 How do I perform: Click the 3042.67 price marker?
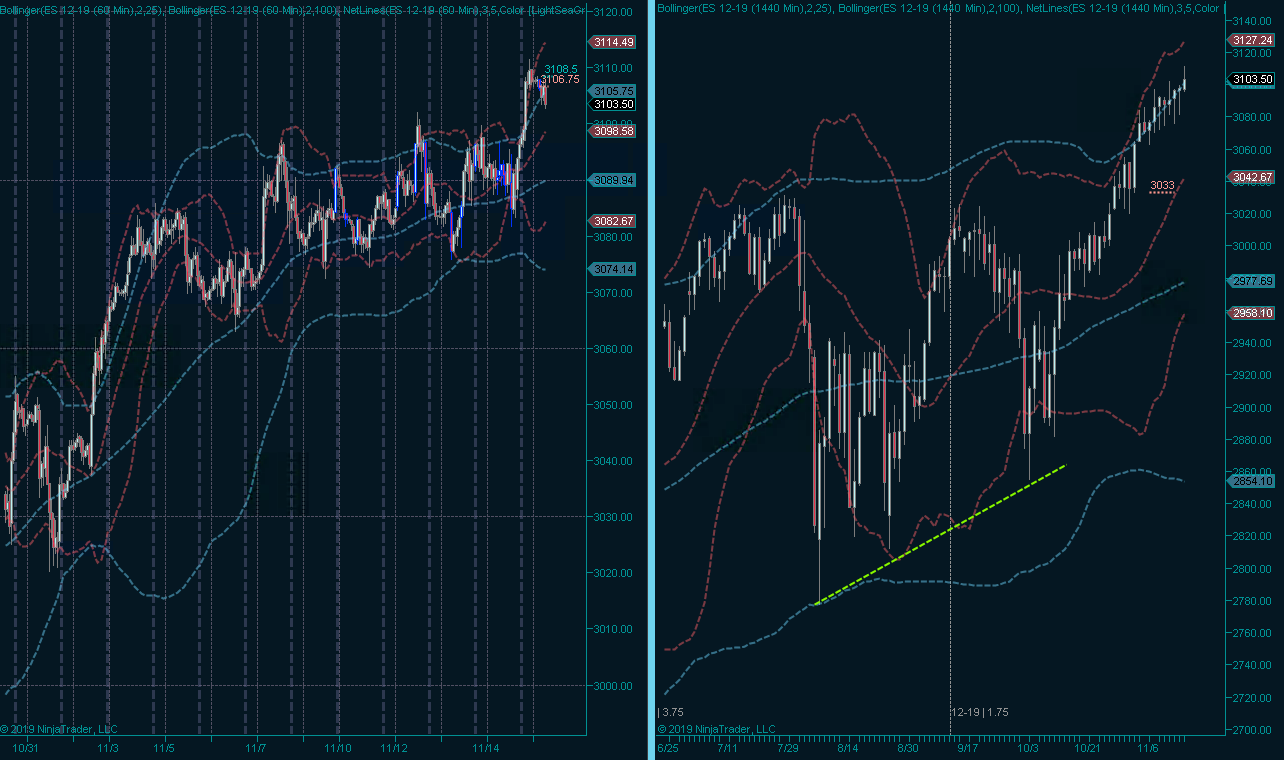(x=1252, y=177)
